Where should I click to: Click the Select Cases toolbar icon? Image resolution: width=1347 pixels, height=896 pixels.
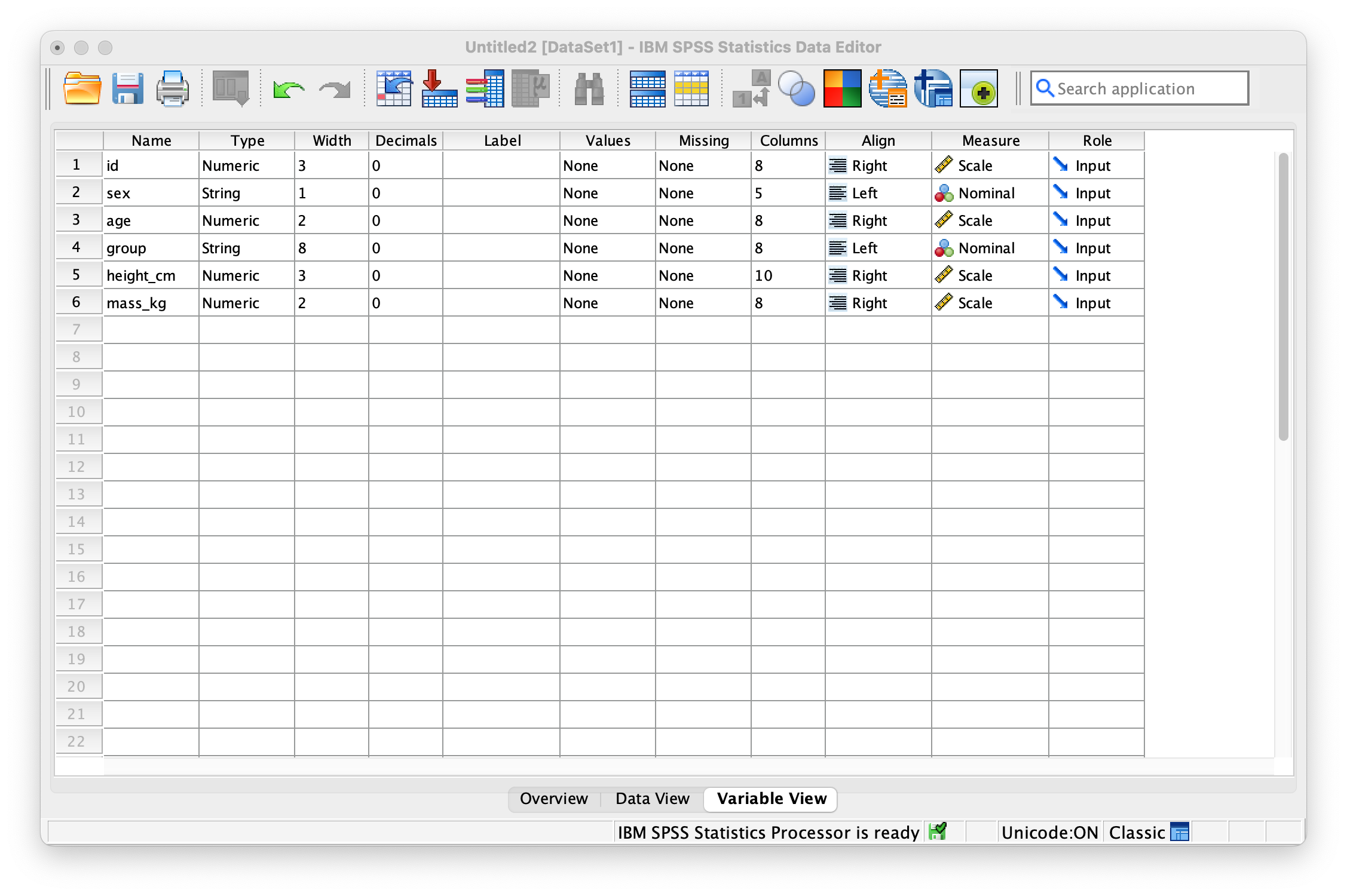[x=691, y=89]
